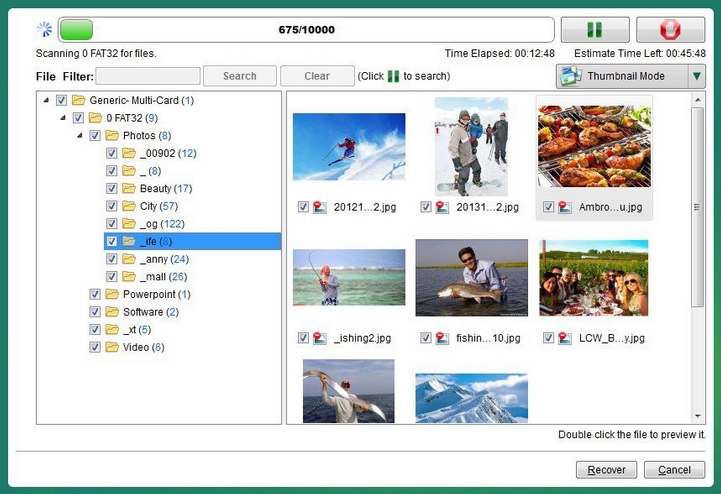Collapse the Generic- Multi-Card root node

point(45,100)
